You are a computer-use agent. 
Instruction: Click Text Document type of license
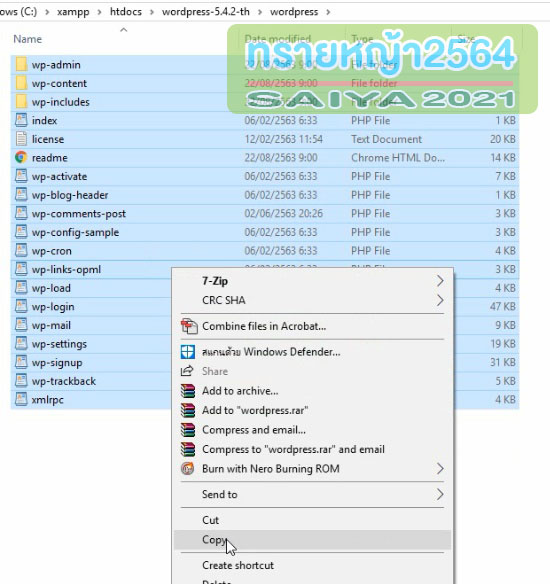point(386,139)
